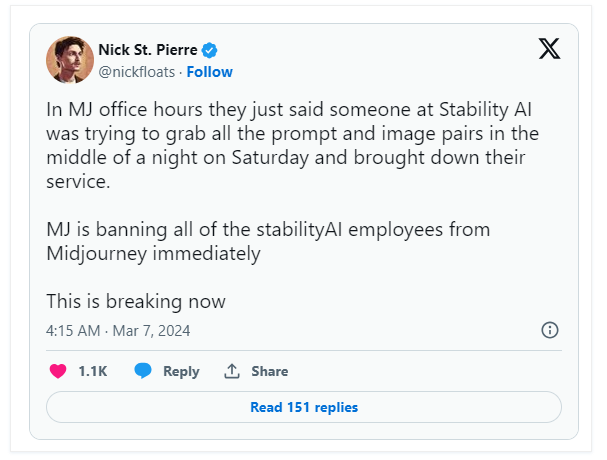Open the Read 151 replies button

(304, 407)
